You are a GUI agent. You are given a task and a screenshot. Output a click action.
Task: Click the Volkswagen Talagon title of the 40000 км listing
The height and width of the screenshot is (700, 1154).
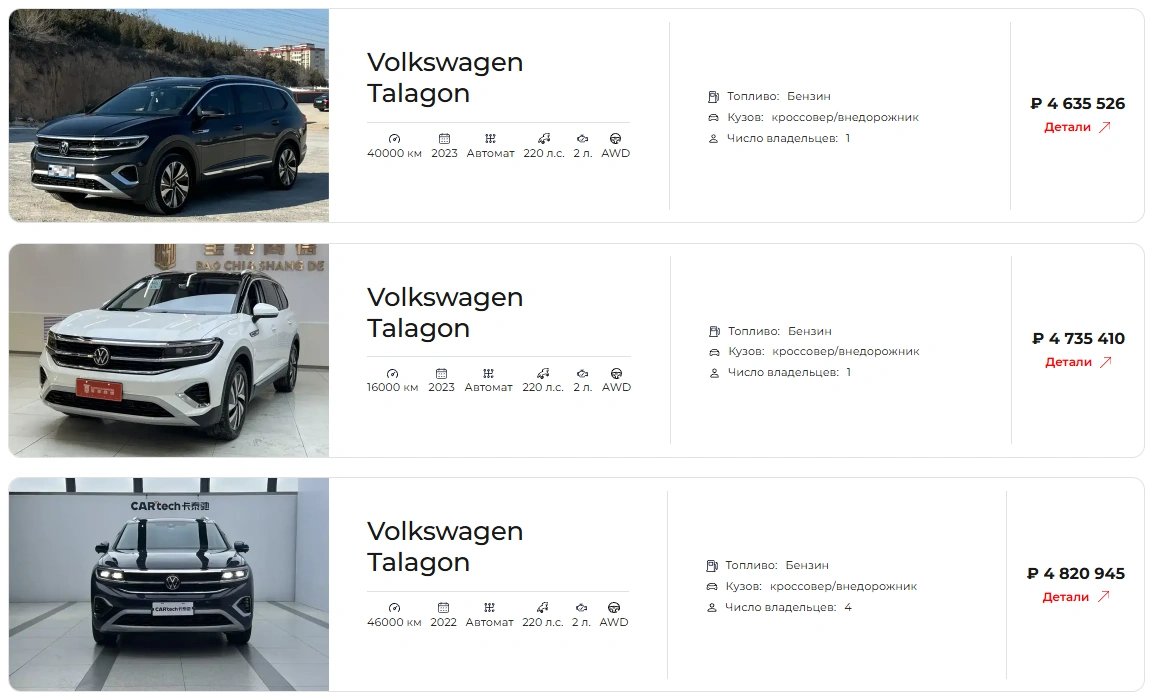coord(445,77)
